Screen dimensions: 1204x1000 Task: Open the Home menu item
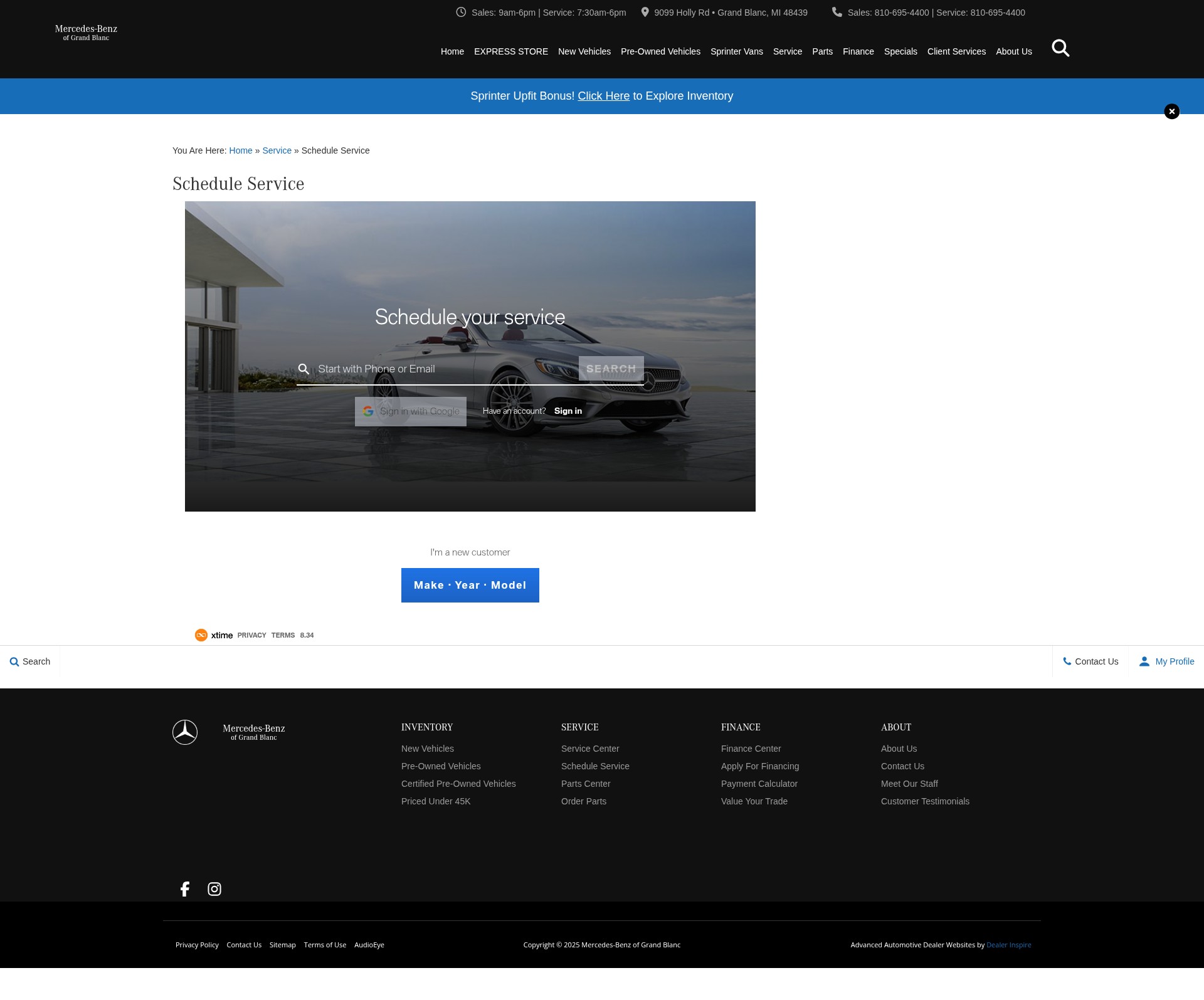click(452, 51)
